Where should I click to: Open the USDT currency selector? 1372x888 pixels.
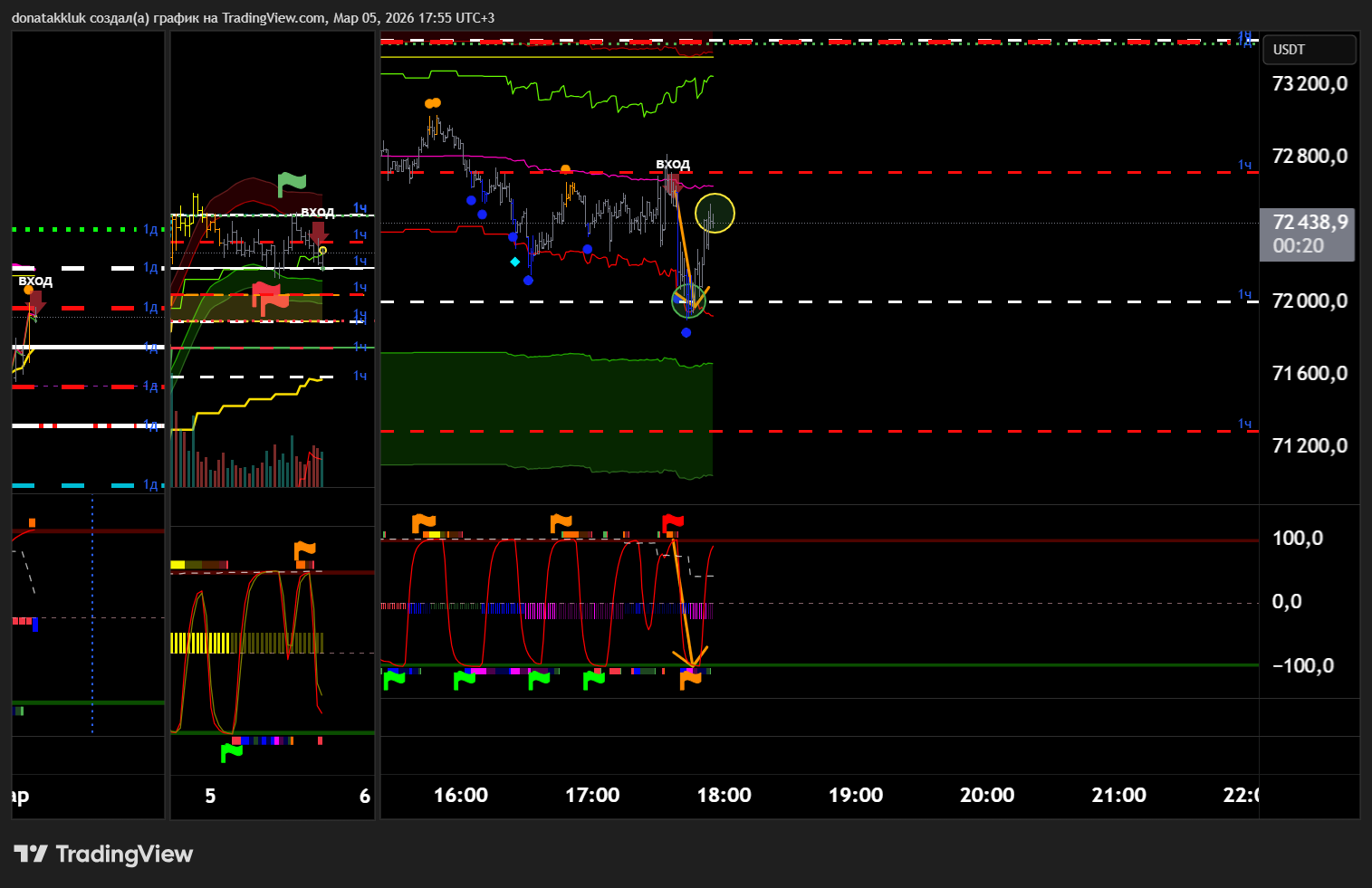point(1309,50)
